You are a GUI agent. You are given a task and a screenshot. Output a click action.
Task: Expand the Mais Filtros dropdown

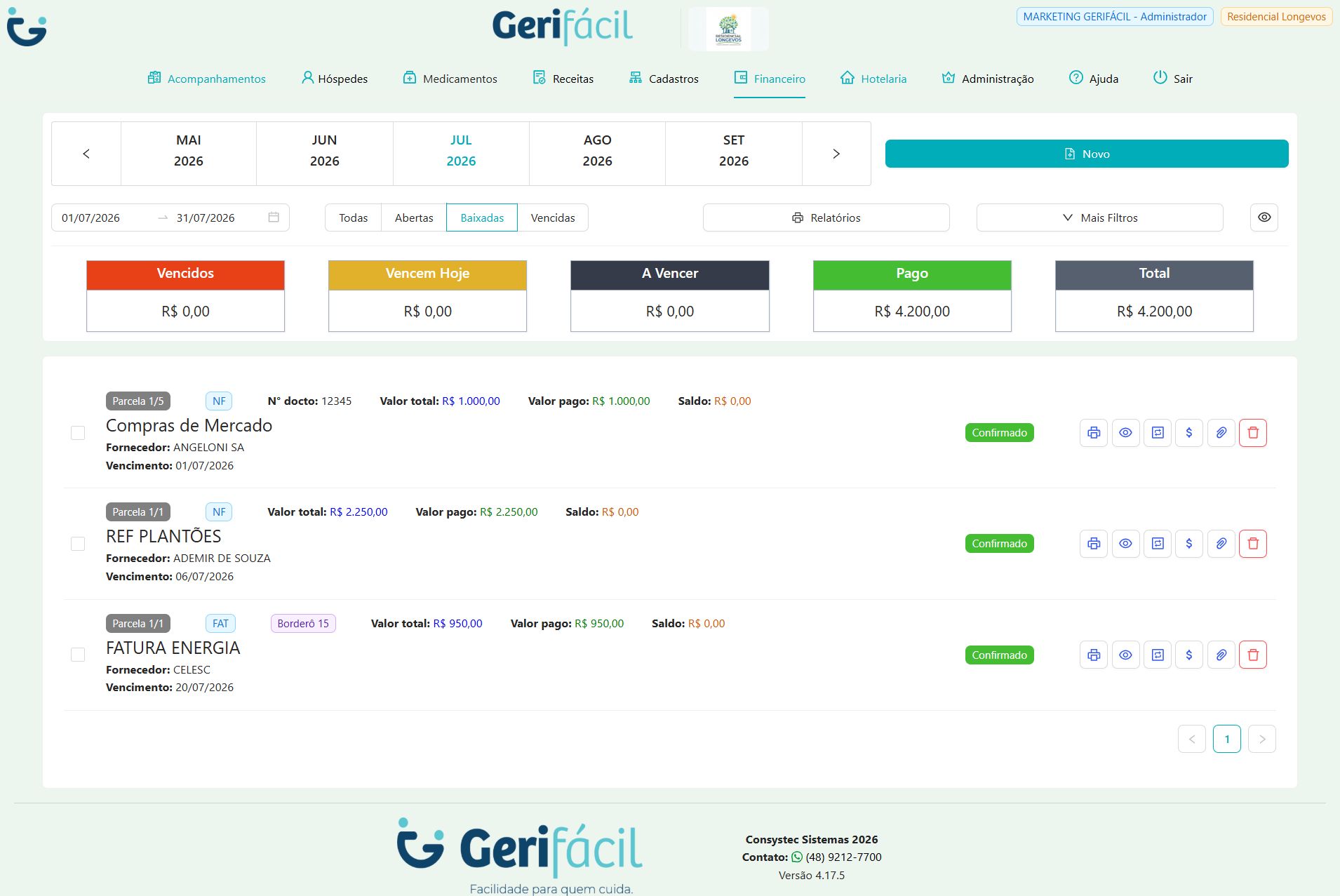click(1099, 218)
